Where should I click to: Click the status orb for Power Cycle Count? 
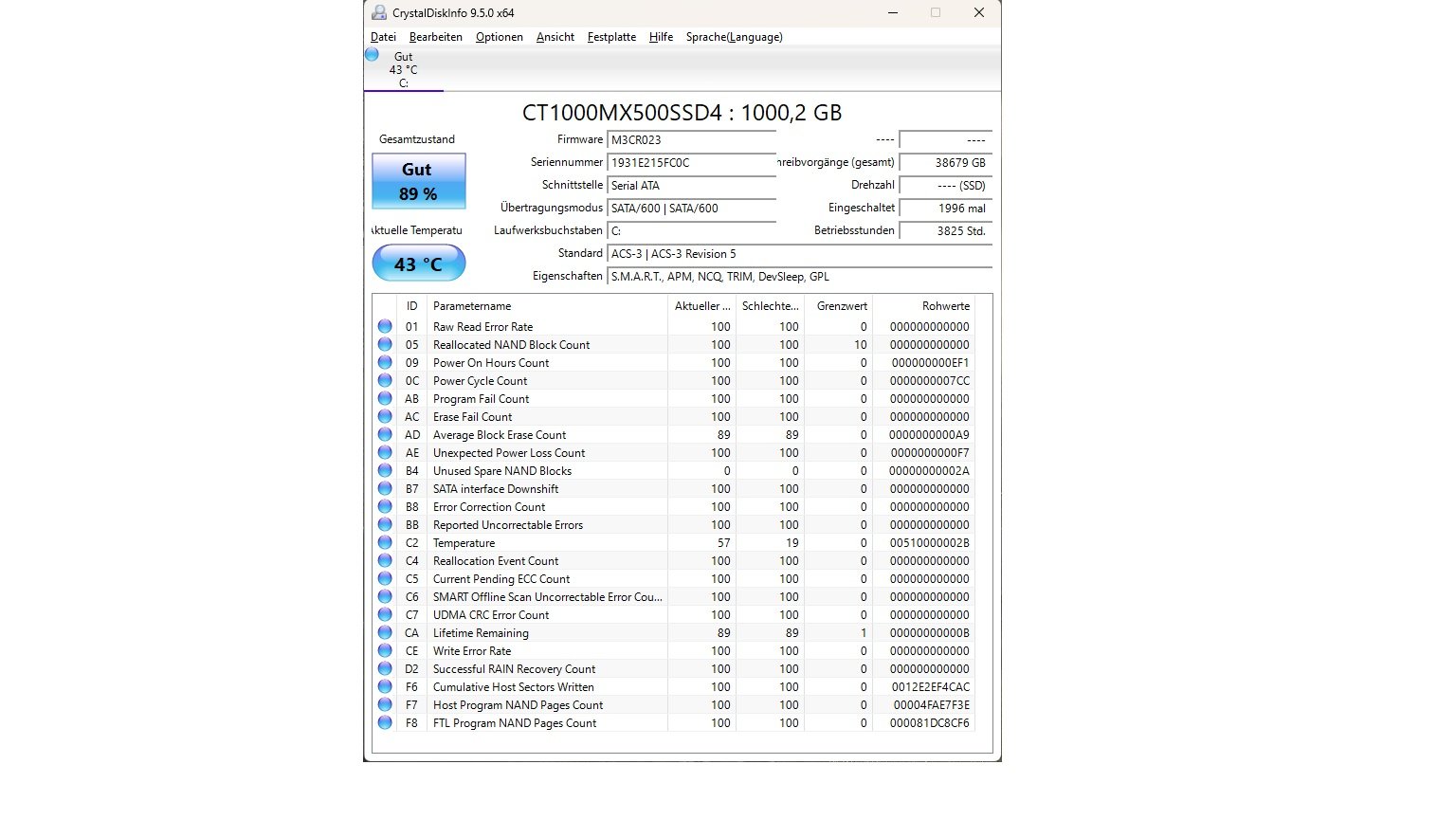coord(385,380)
